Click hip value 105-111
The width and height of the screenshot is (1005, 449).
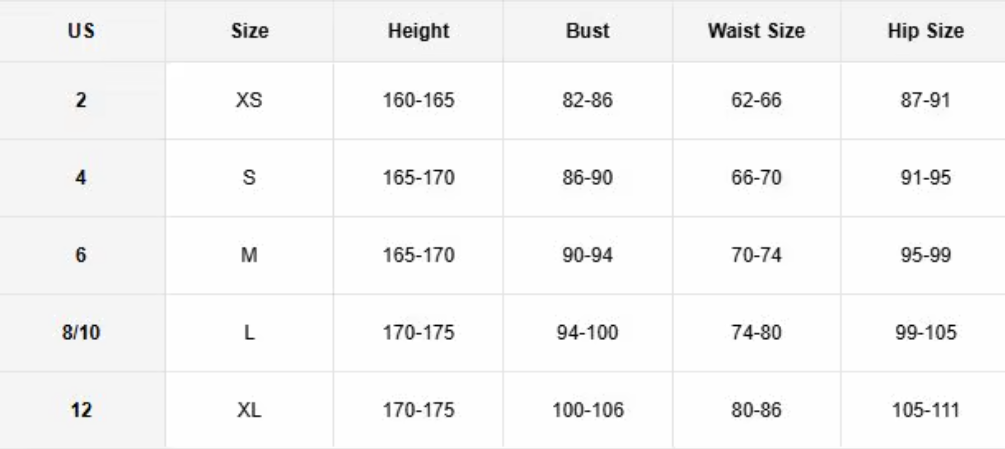click(x=925, y=410)
